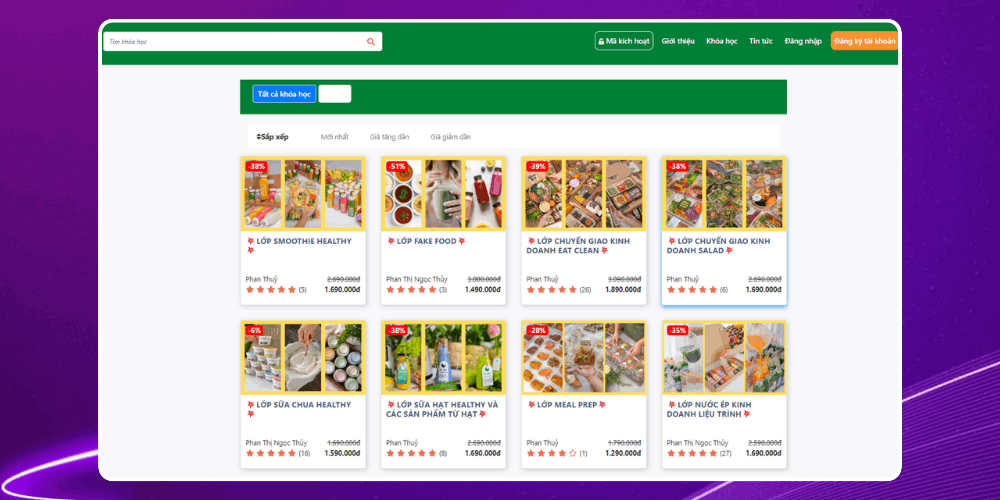
Task: Click star rating of Nước Ép course
Action: [691, 453]
